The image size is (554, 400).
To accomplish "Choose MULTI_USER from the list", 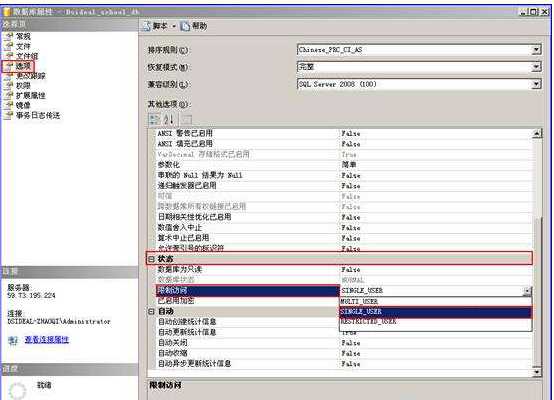I will (435, 301).
